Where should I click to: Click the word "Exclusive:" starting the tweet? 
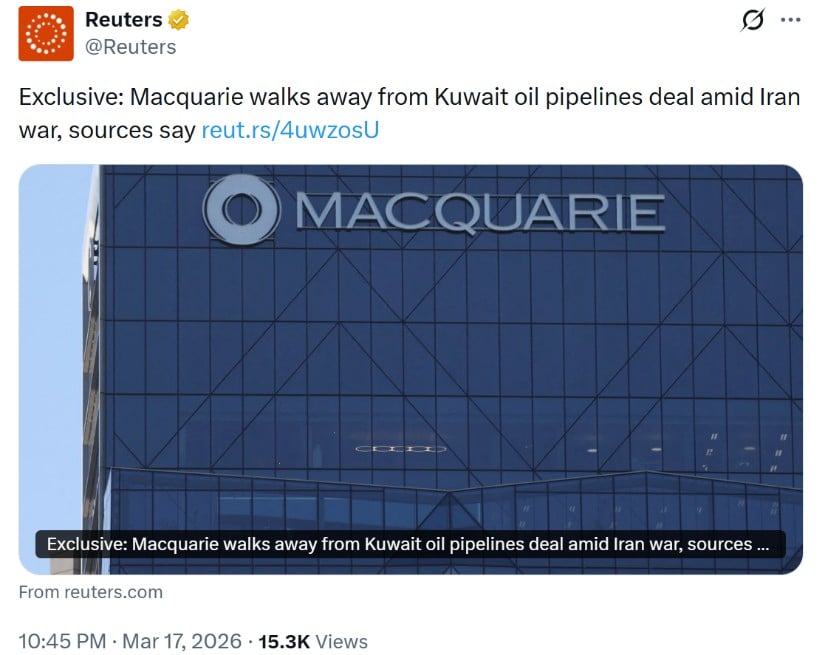coord(62,100)
